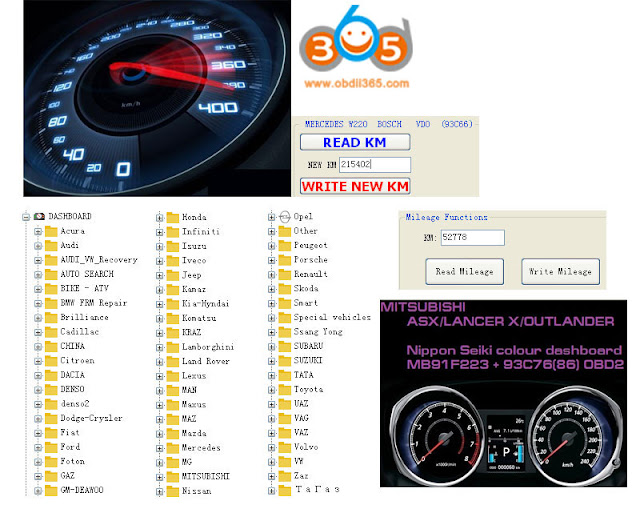Collapse the DASHBOARD root node
Image resolution: width=640 pixels, height=509 pixels.
(26, 217)
